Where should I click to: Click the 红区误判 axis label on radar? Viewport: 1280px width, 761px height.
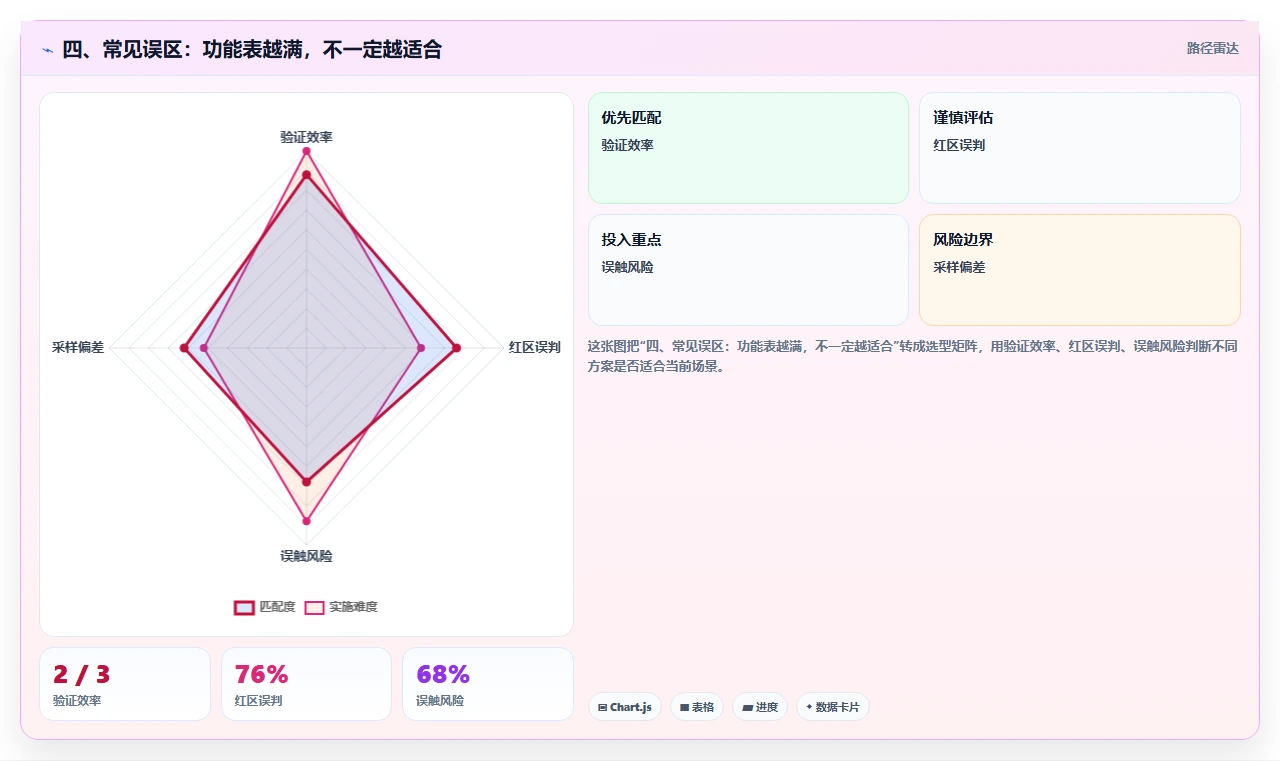pos(535,348)
